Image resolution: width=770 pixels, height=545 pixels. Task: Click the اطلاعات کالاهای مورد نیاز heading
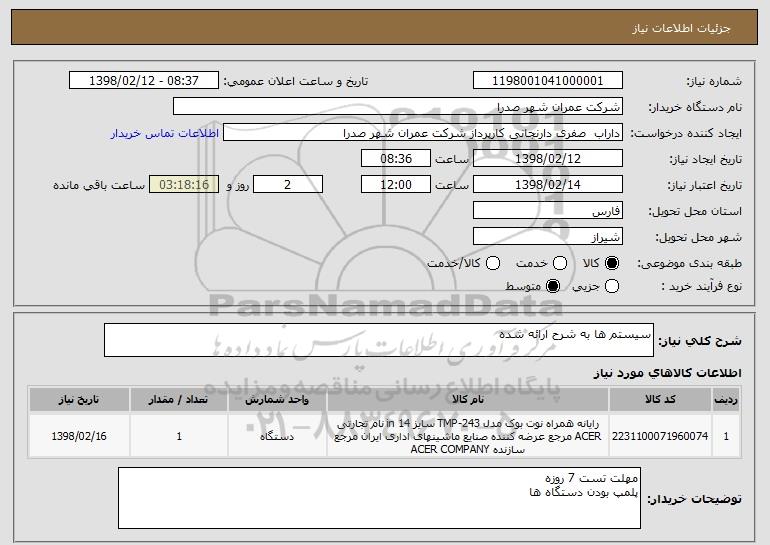(x=667, y=373)
